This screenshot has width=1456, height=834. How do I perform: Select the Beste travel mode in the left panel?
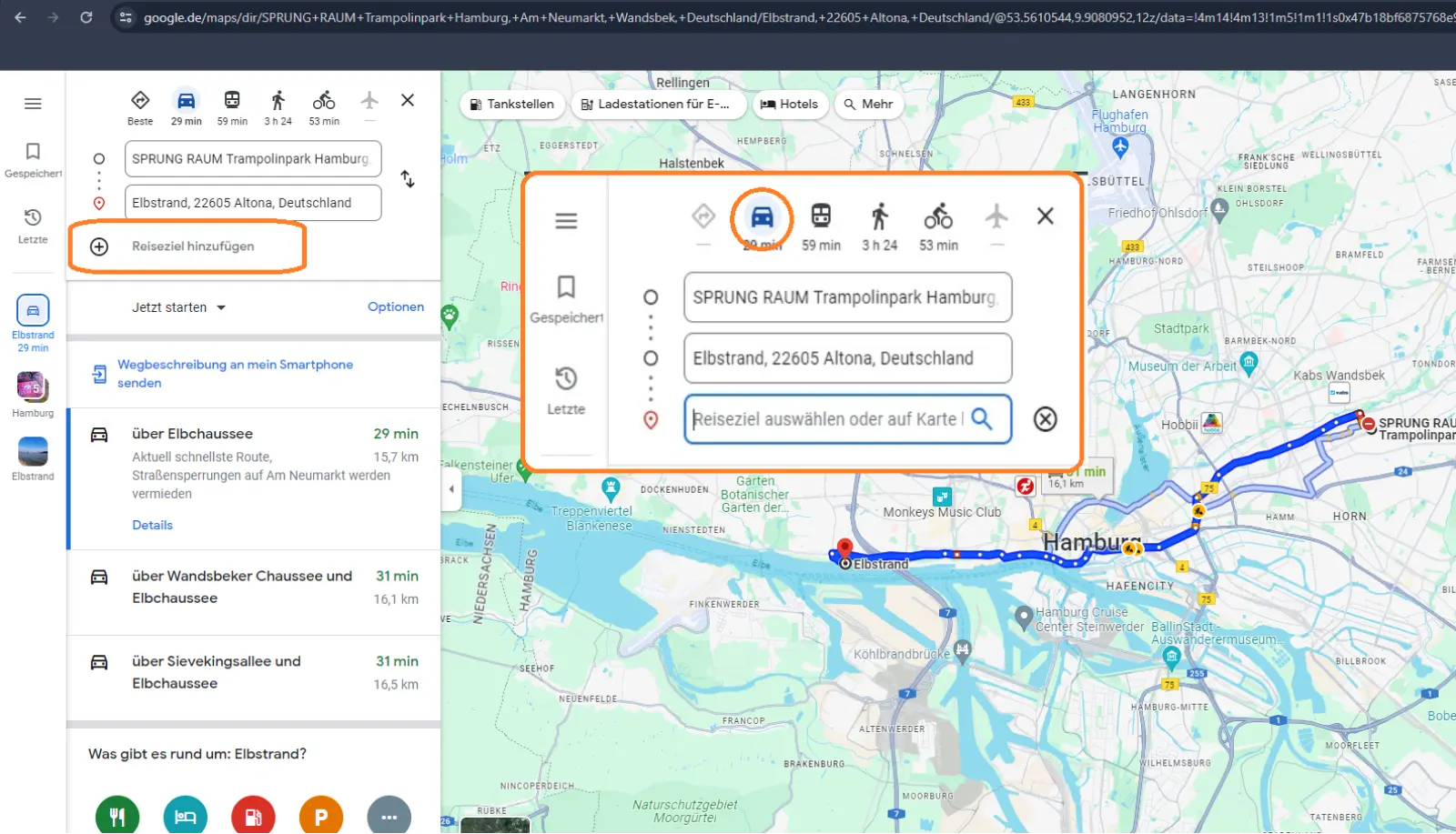tap(140, 107)
